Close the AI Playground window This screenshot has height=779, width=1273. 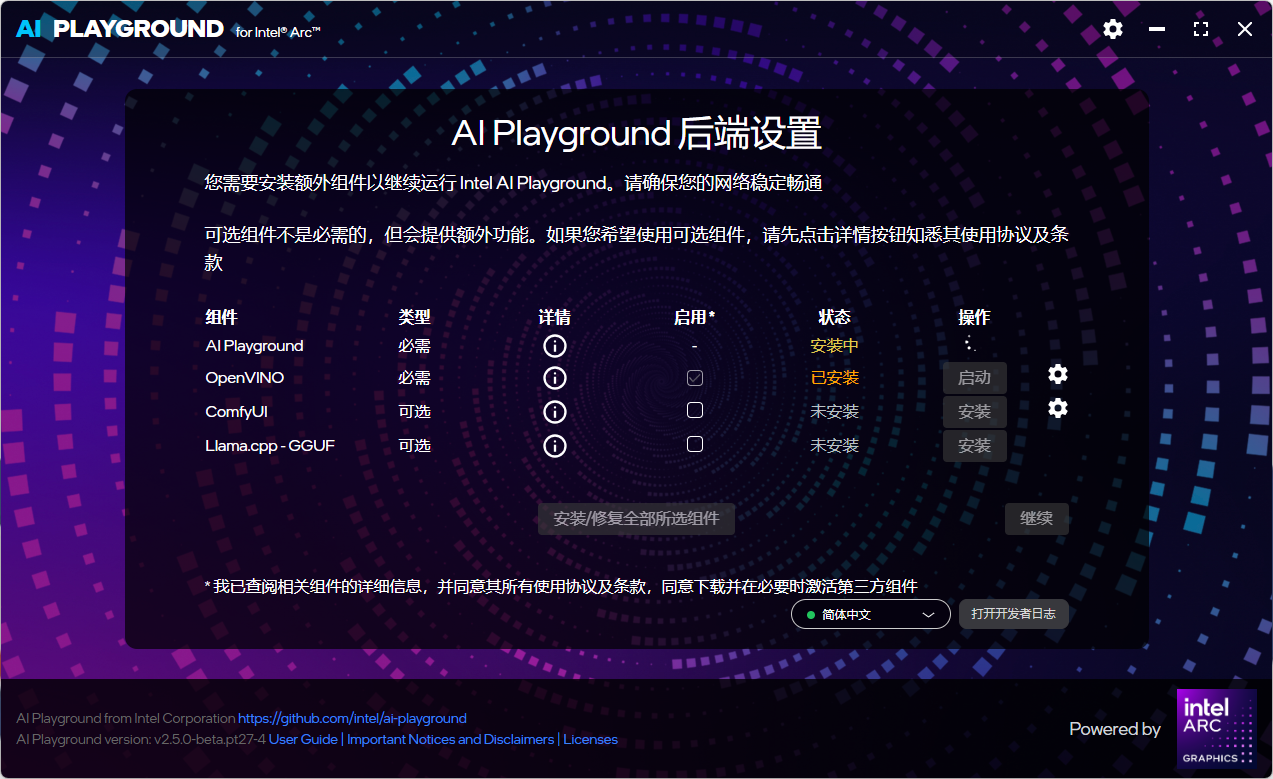click(x=1245, y=29)
